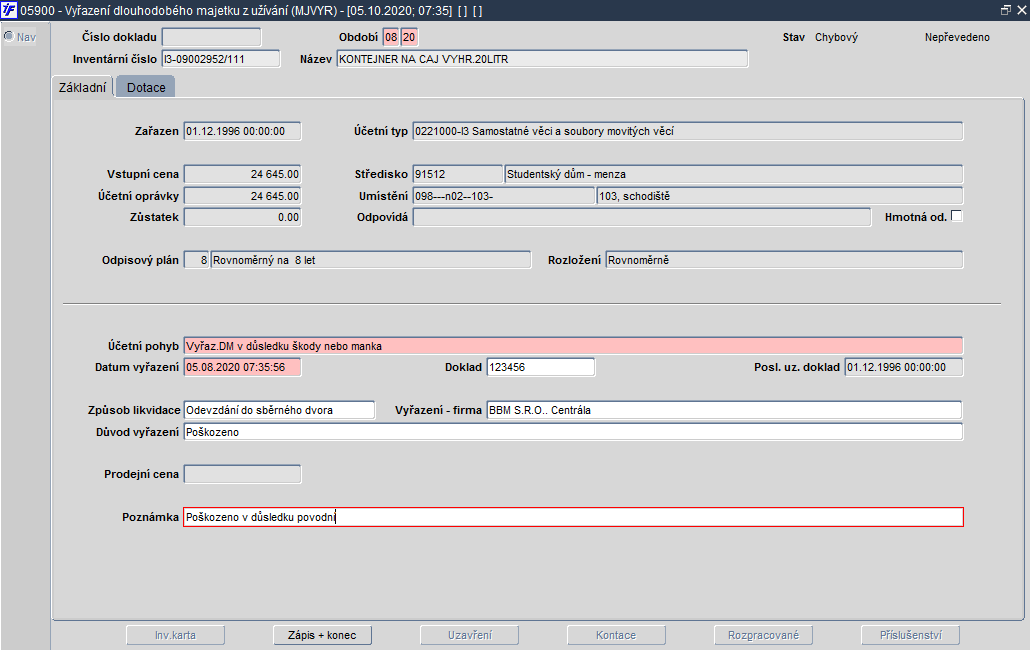Click the Poznámka note field
Image resolution: width=1030 pixels, height=650 pixels.
(573, 517)
